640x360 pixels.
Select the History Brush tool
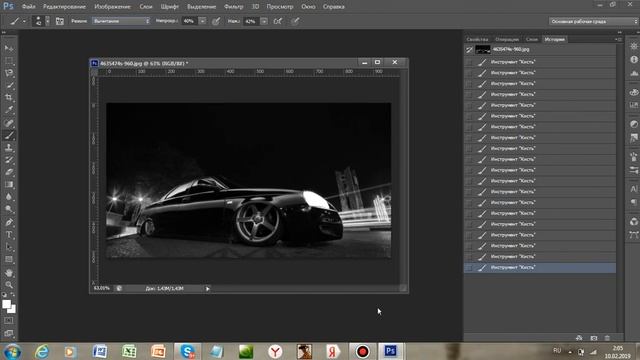pos(9,160)
